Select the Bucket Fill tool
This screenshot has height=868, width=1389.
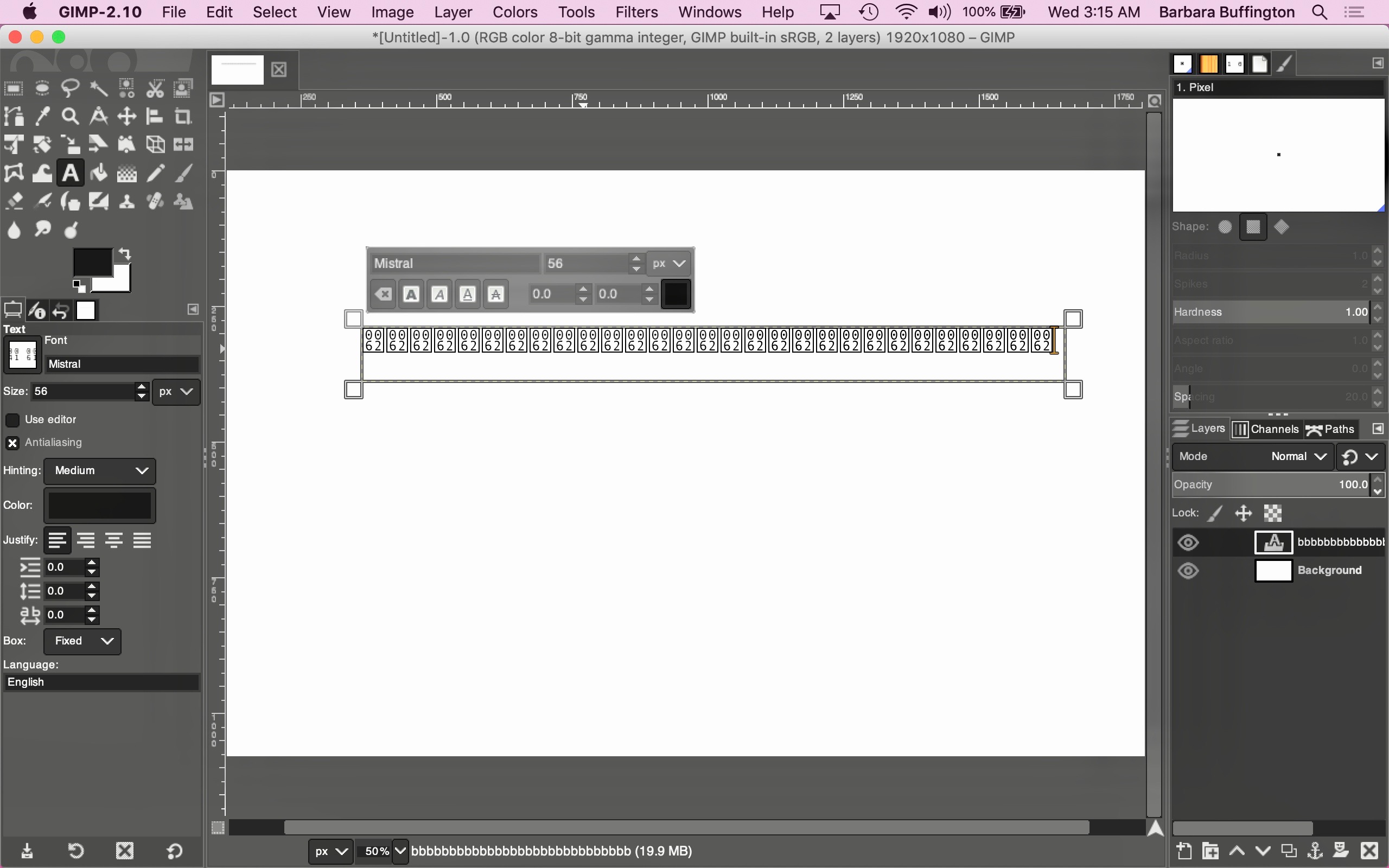coord(99,173)
